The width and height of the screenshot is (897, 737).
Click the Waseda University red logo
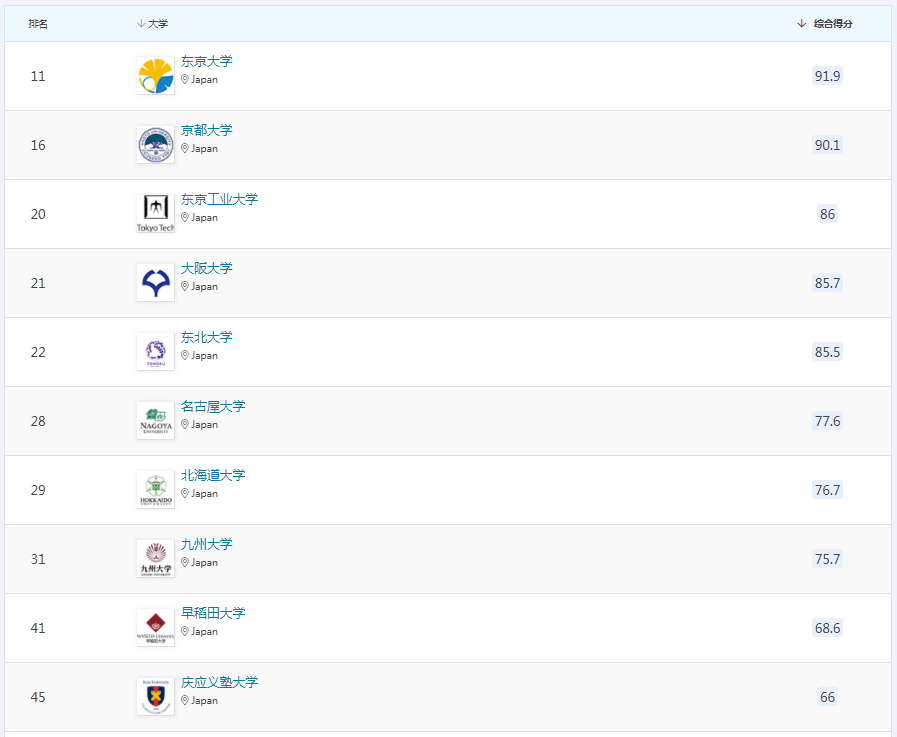155,627
